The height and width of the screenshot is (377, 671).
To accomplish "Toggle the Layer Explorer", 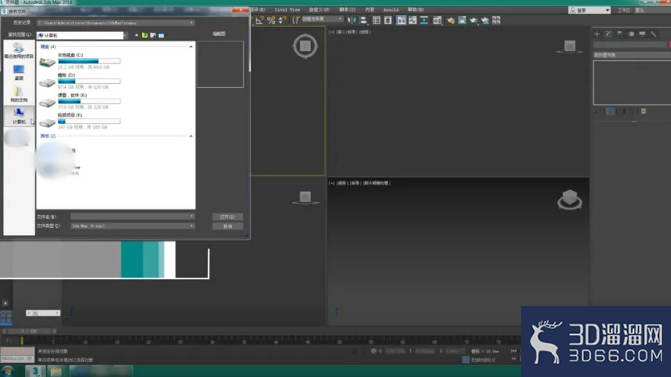I will click(388, 20).
